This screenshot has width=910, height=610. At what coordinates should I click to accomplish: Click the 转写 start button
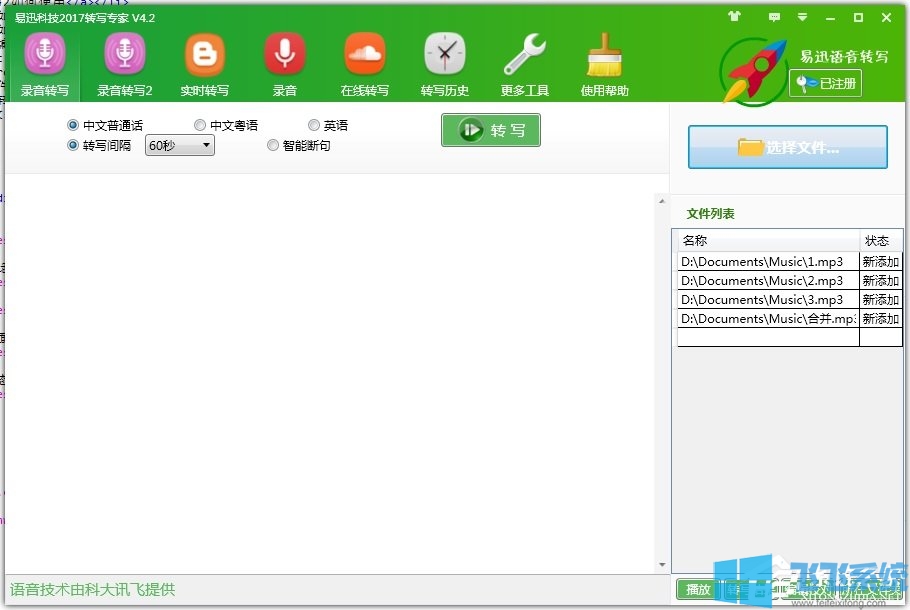(x=490, y=130)
